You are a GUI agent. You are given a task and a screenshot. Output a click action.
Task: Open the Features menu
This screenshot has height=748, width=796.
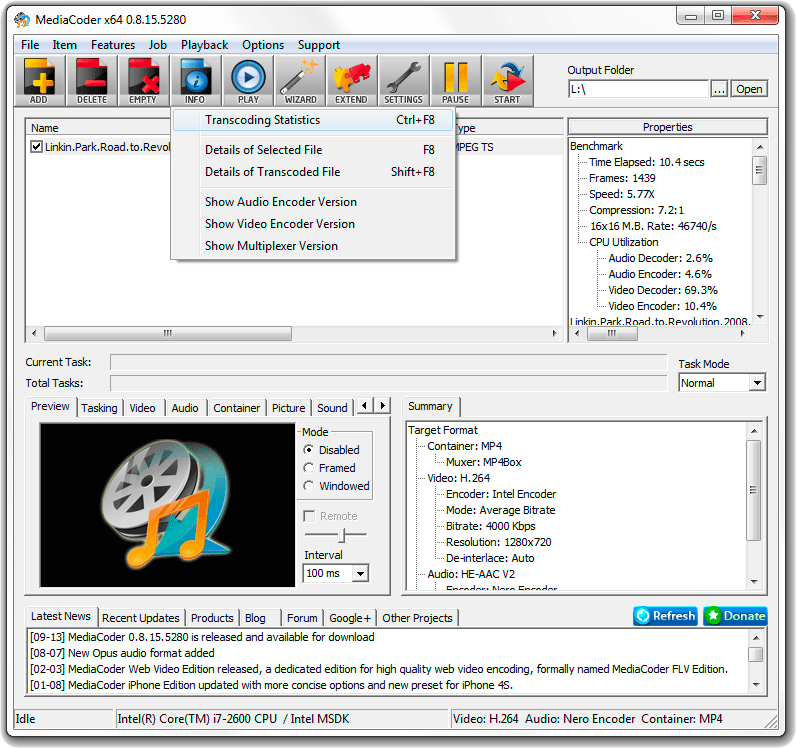coord(113,45)
